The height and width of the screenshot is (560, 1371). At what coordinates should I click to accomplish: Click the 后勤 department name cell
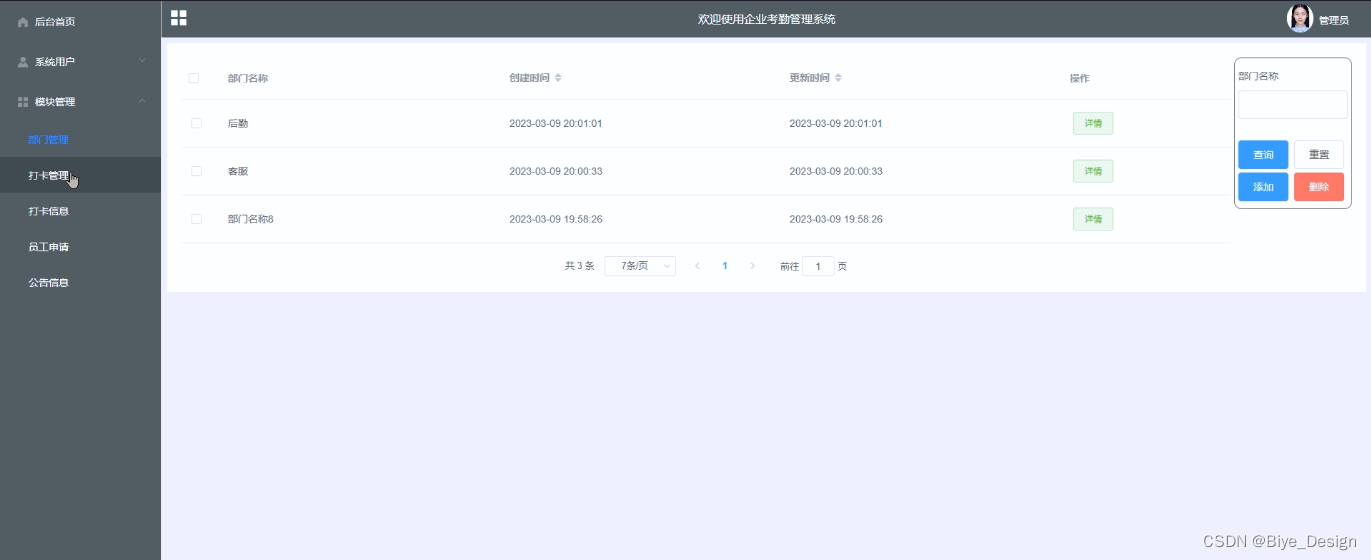coord(238,123)
